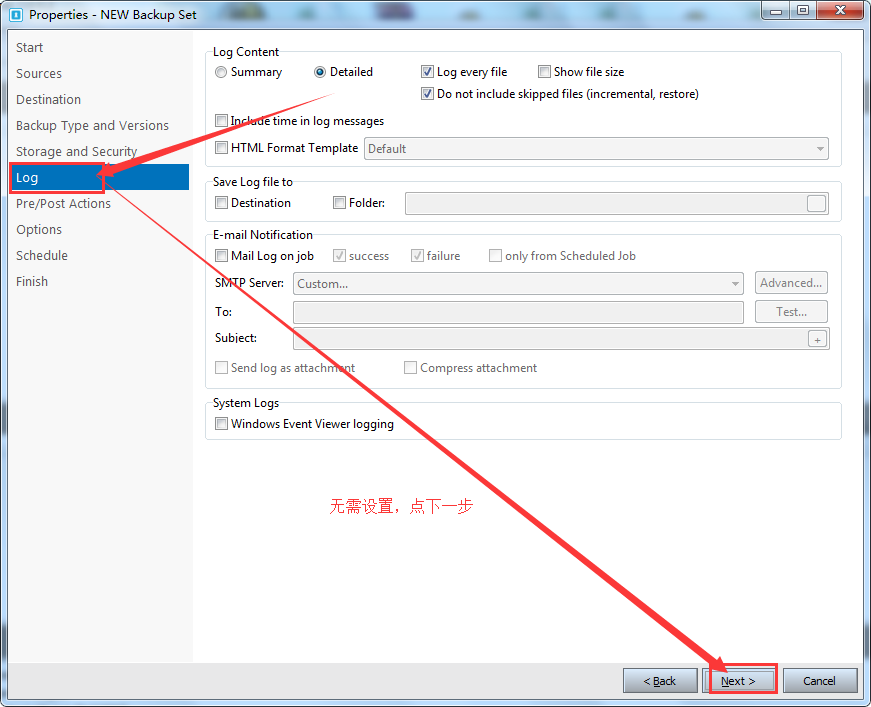
Task: Go to the Sources page
Action: point(39,74)
